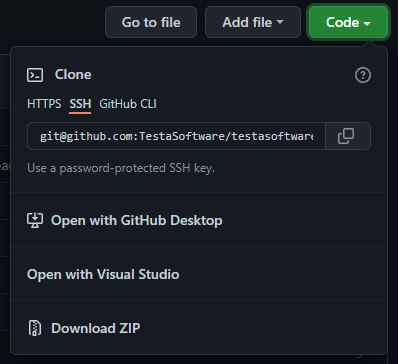Click the Go to file button
398x364 pixels.
(x=151, y=22)
